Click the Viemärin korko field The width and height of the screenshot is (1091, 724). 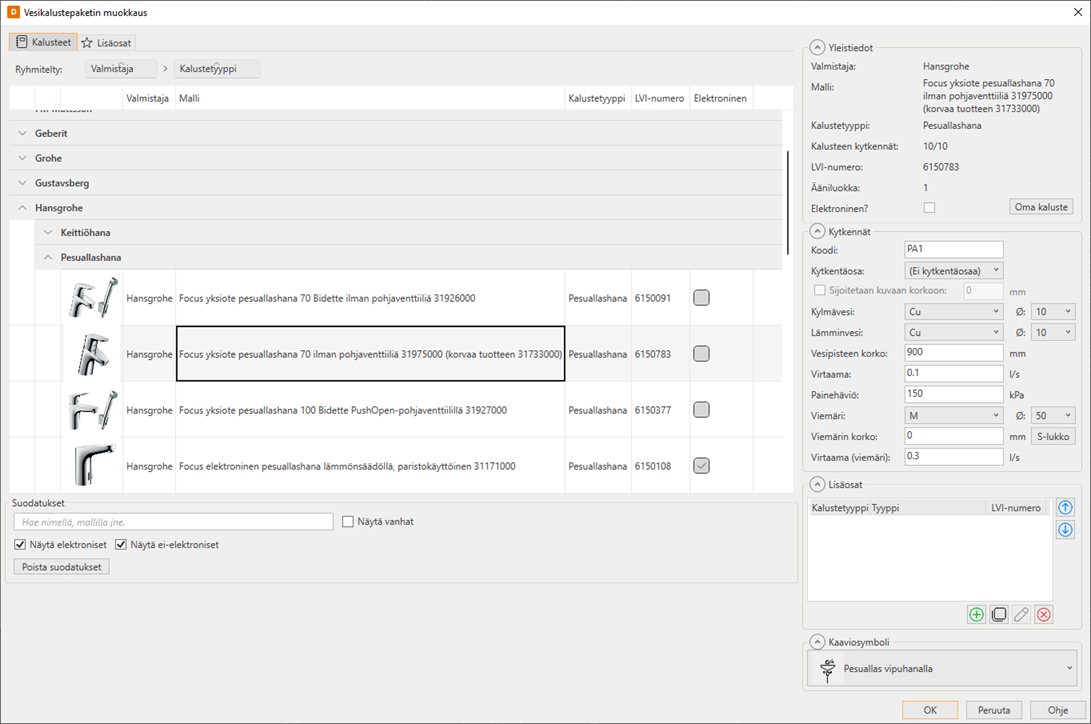(x=954, y=436)
